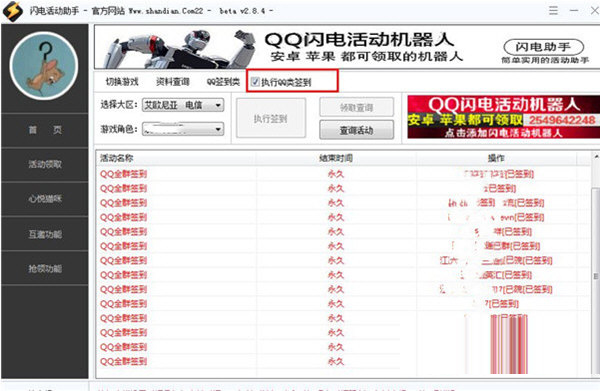Click the 闪电助手 oval banner button
Screen dimensions: 600x391
(543, 47)
